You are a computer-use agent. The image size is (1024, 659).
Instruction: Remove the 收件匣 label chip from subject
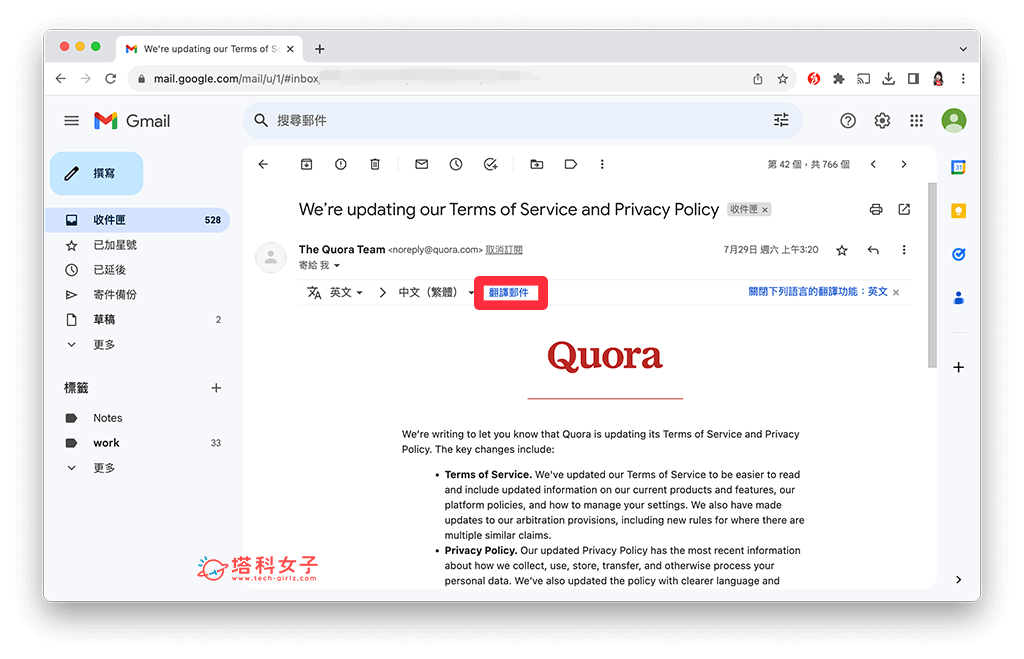(x=765, y=210)
